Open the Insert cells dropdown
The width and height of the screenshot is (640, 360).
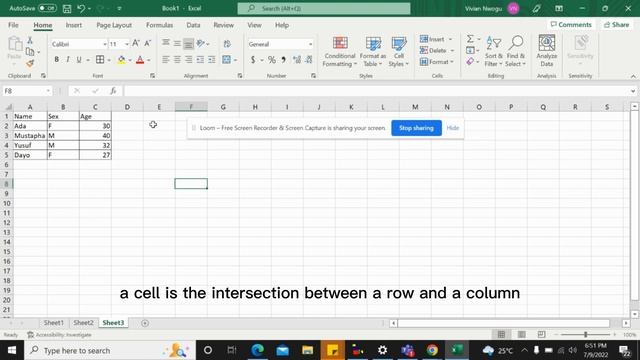point(451,39)
